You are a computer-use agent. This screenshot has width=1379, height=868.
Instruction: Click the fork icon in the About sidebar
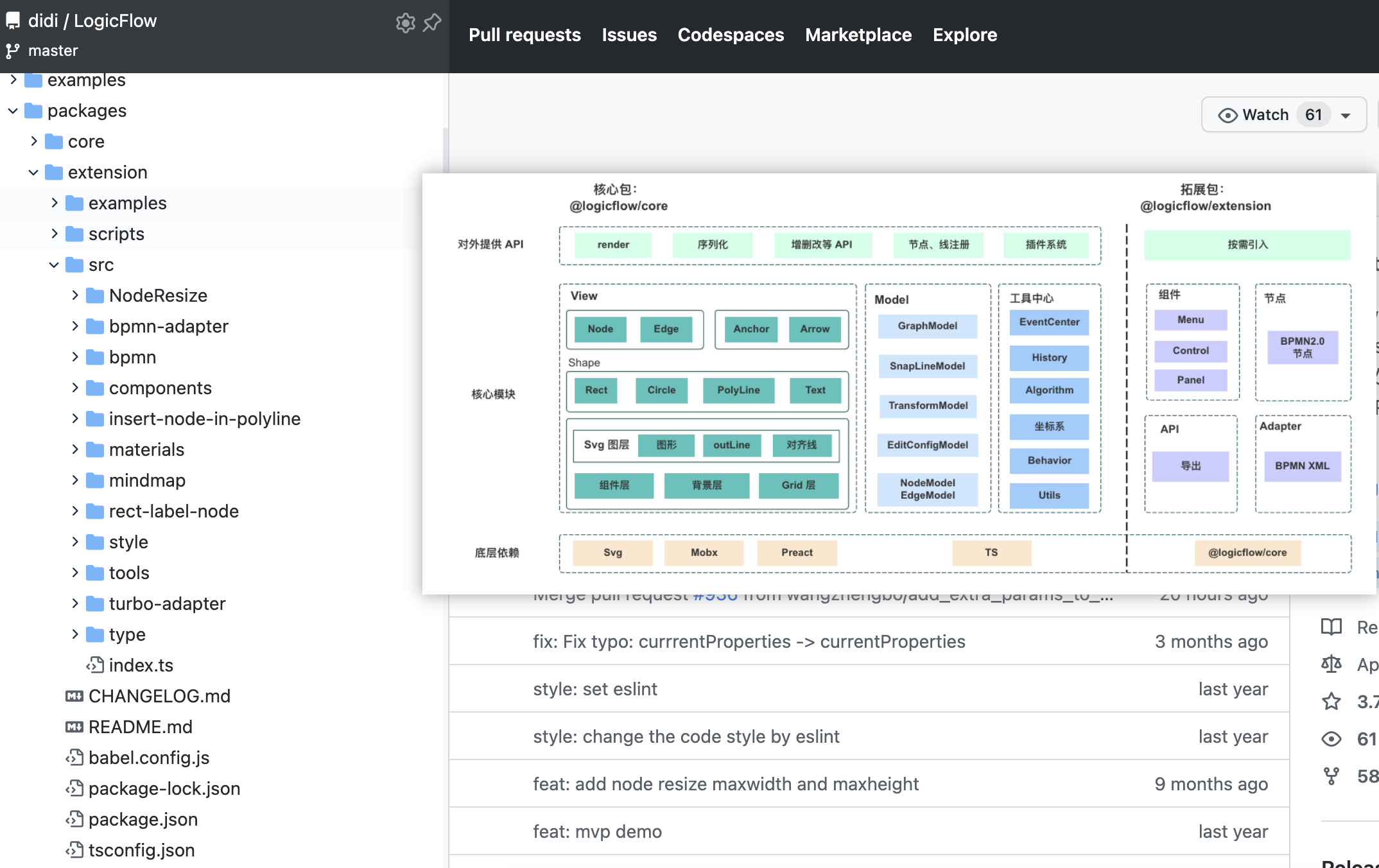pos(1331,776)
